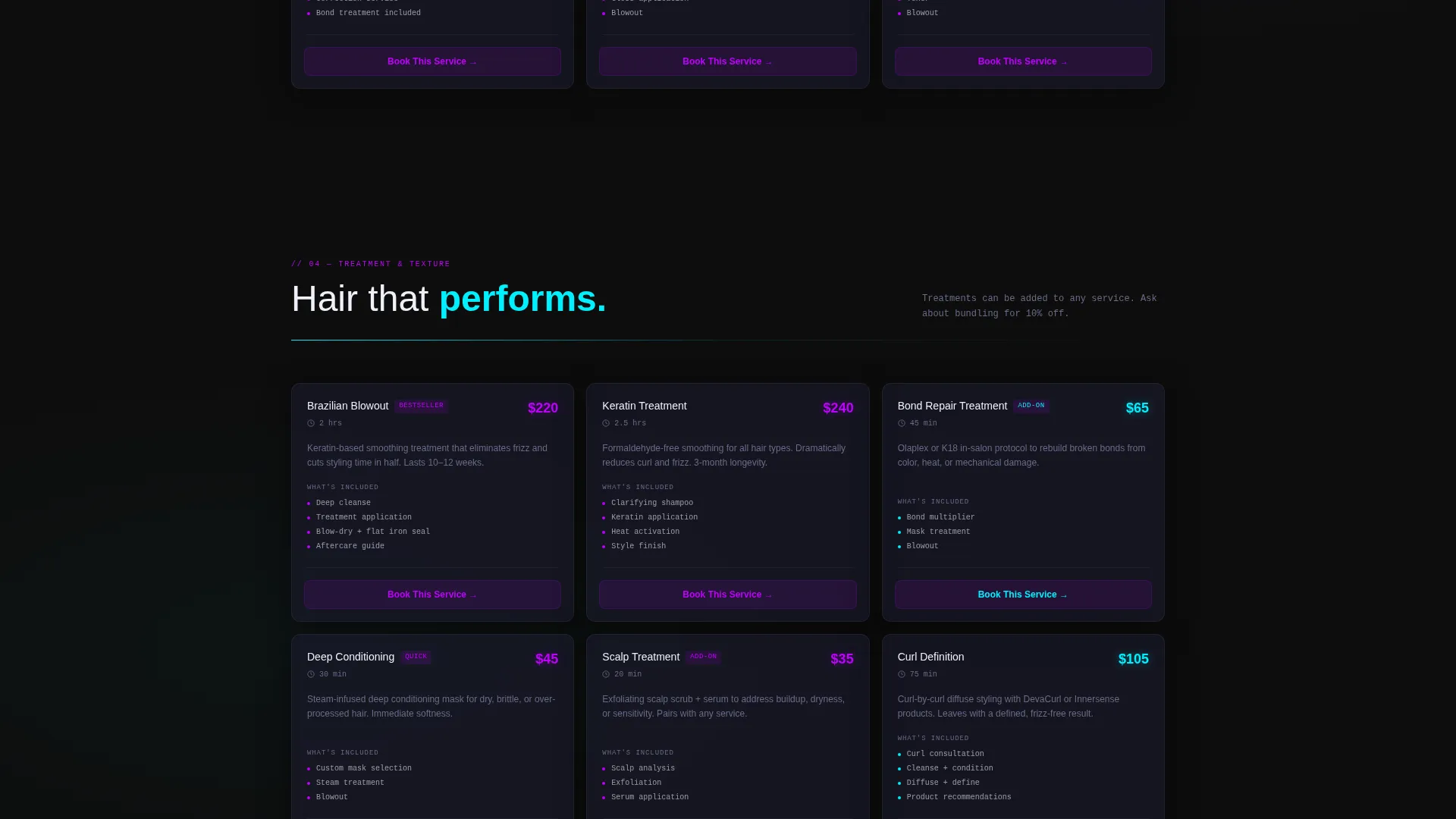This screenshot has height=819, width=1456.
Task: Select the Keratin Treatment title
Action: [645, 406]
